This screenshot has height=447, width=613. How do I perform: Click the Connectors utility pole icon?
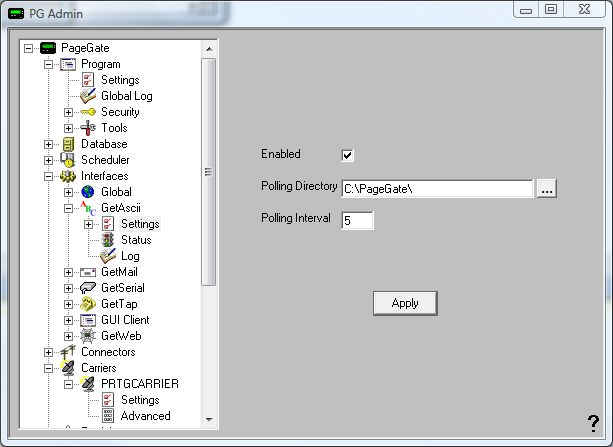click(x=68, y=352)
